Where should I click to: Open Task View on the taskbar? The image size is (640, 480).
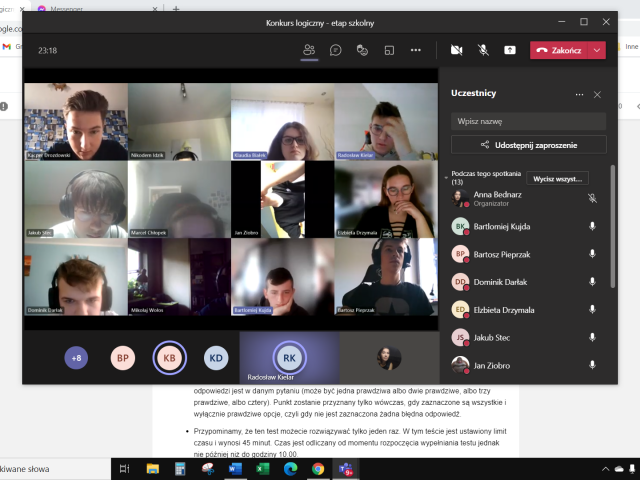124,469
